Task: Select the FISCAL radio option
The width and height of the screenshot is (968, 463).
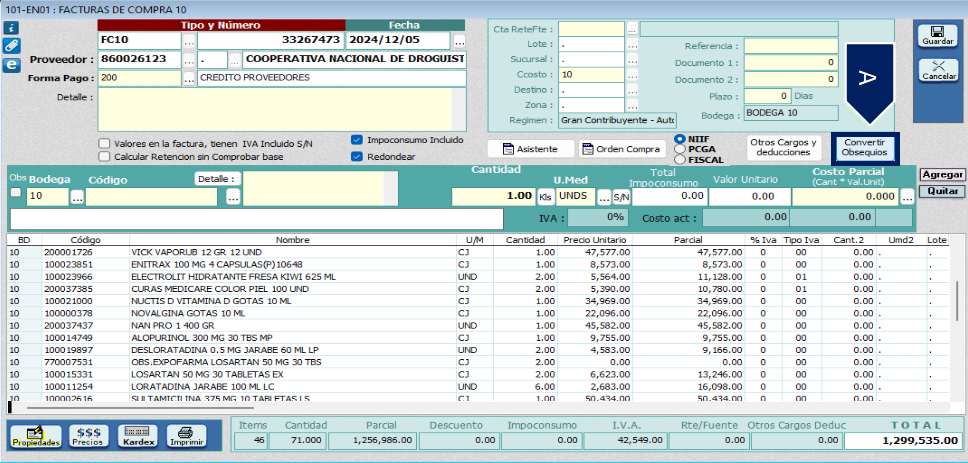Action: (x=680, y=159)
